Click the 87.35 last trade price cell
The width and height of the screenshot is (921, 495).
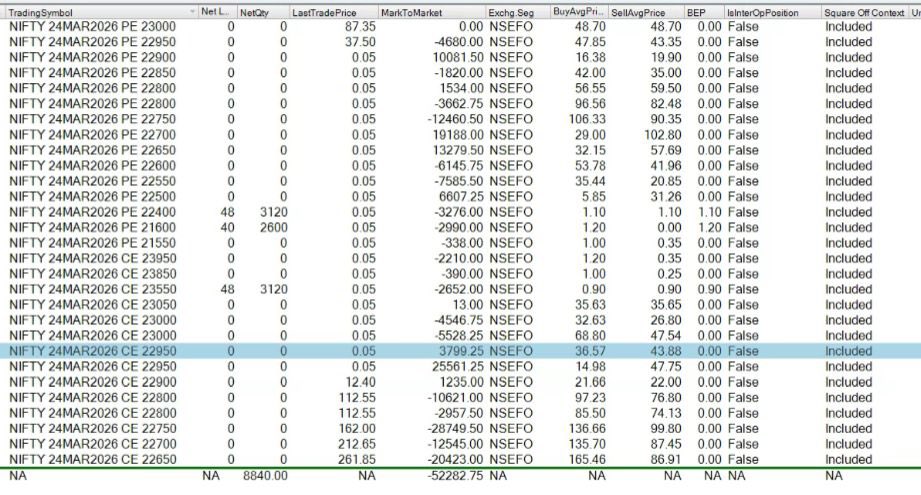coord(360,26)
